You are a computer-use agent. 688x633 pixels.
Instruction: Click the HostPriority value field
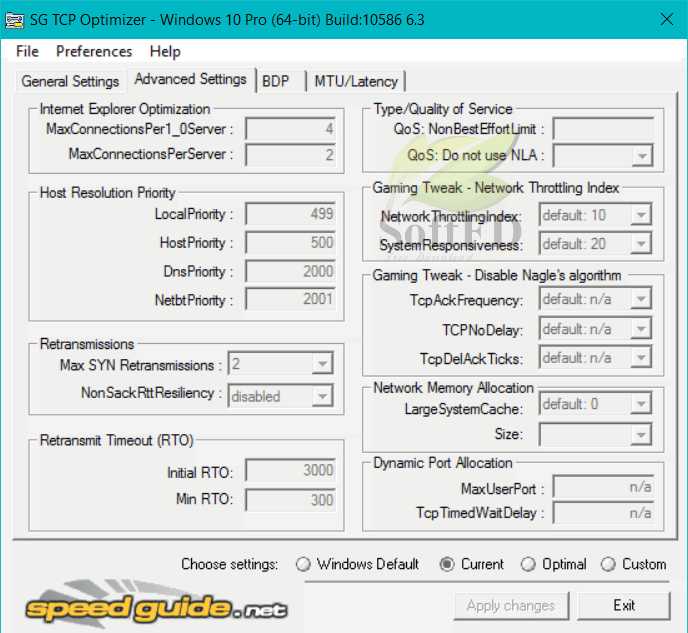[290, 242]
